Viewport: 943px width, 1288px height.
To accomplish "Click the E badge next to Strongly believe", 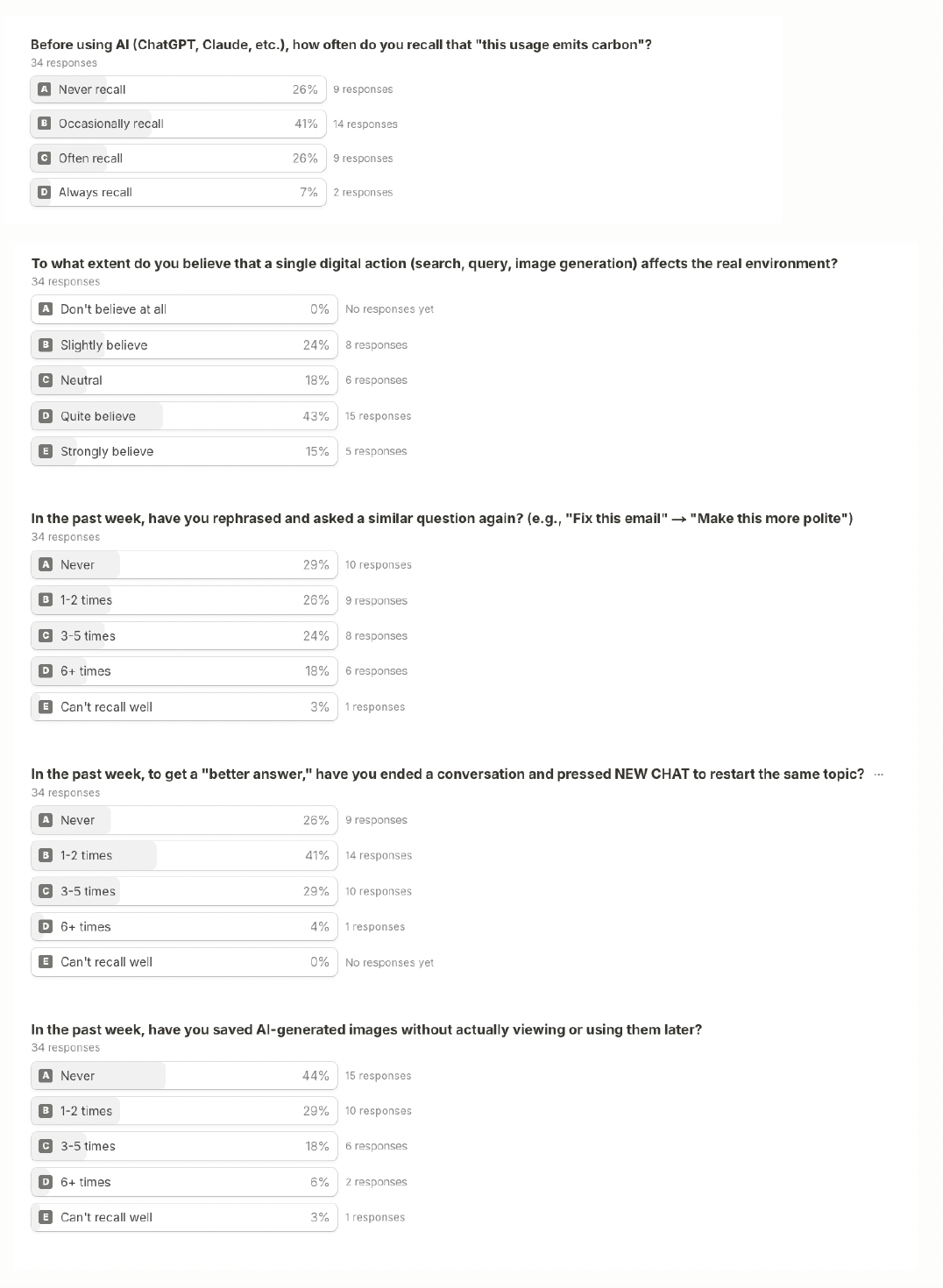I will click(46, 451).
